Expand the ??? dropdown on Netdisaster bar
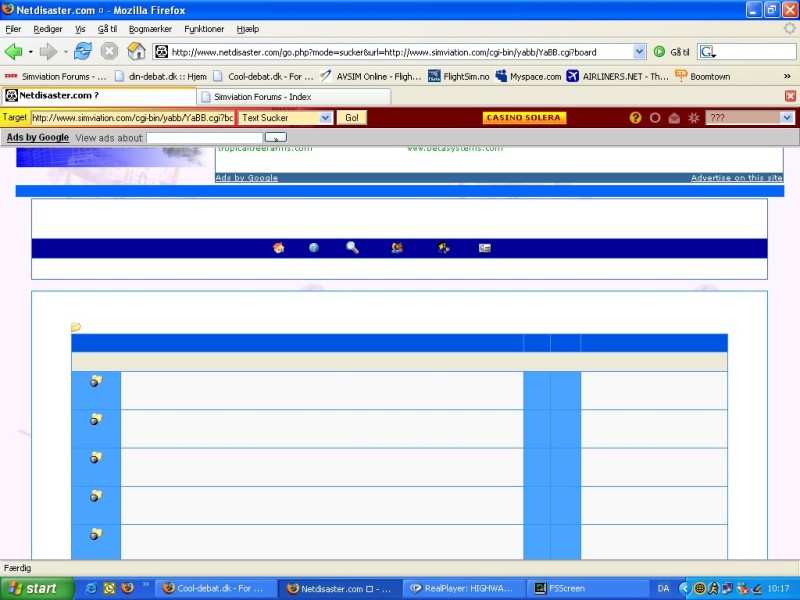Screen dimensions: 800x600 pos(787,118)
